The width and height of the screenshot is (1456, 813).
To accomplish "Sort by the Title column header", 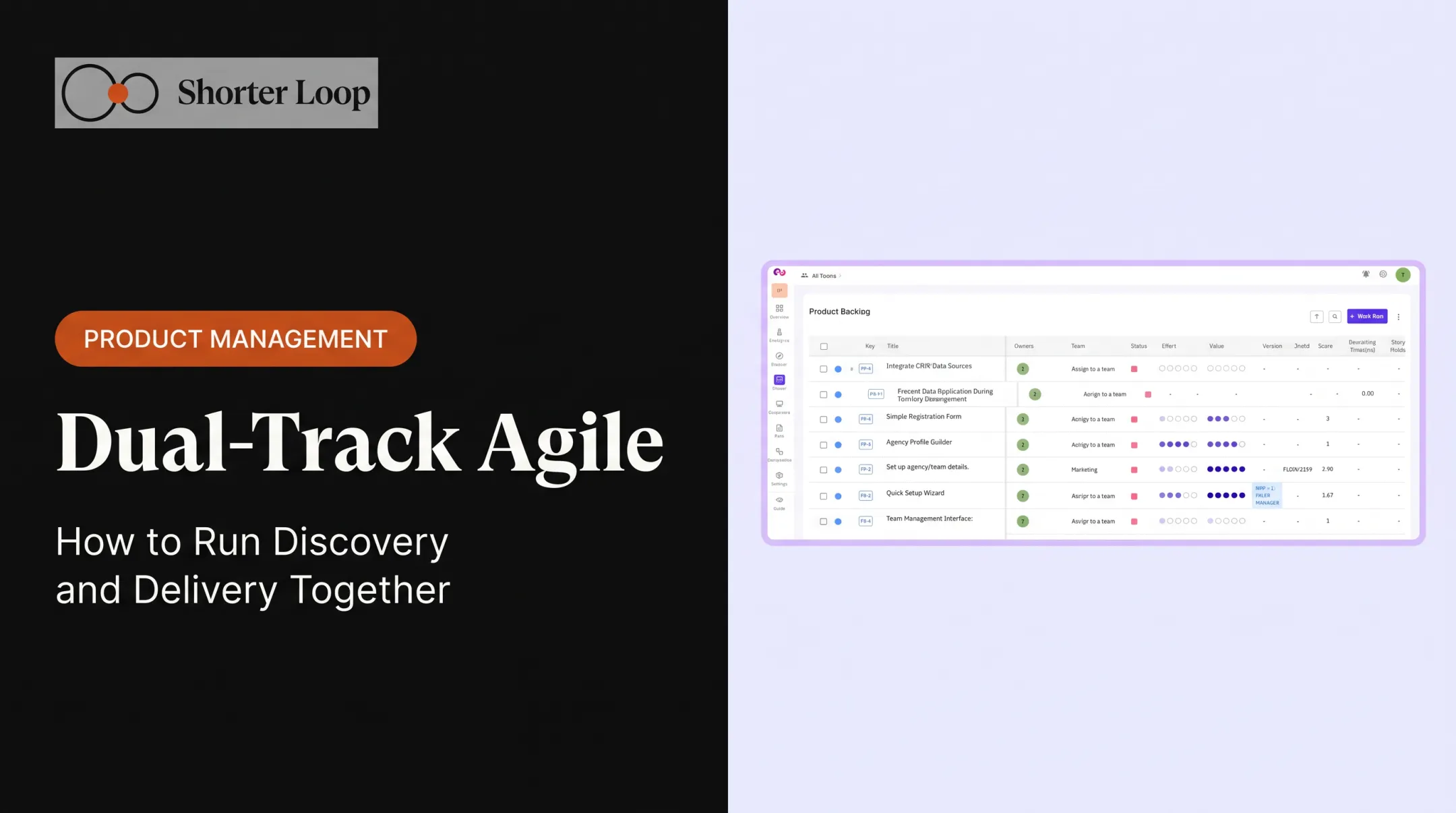I will click(x=892, y=347).
